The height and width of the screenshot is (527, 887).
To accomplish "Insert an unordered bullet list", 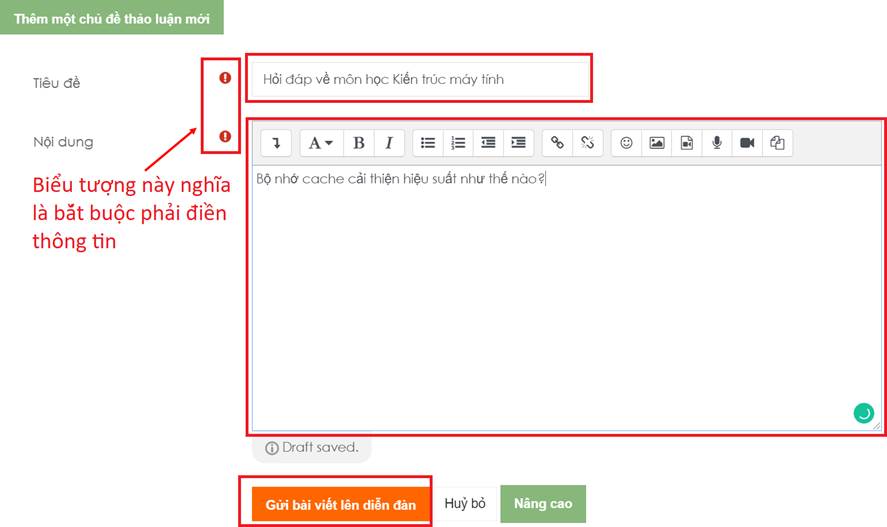I will [x=428, y=142].
